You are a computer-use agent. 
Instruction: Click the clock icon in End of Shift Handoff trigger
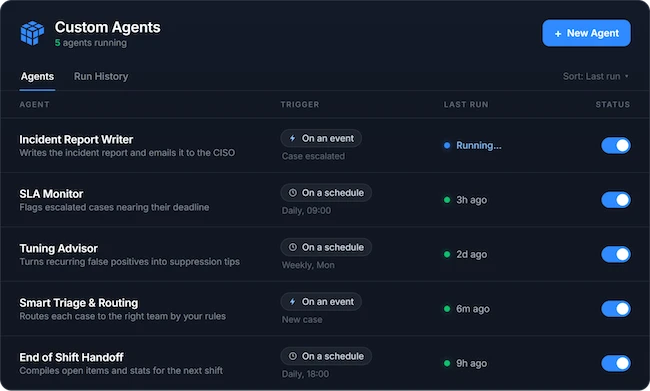tap(293, 356)
